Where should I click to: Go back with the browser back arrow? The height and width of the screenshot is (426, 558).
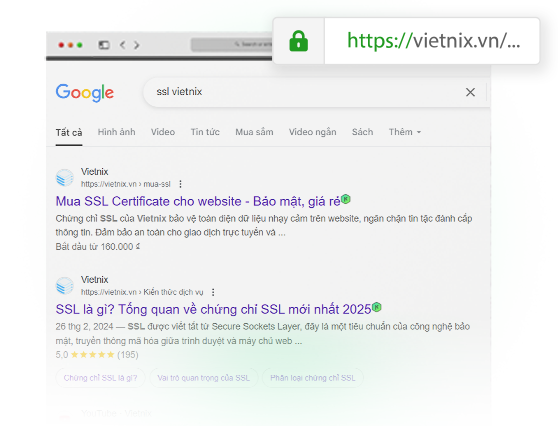click(x=122, y=45)
